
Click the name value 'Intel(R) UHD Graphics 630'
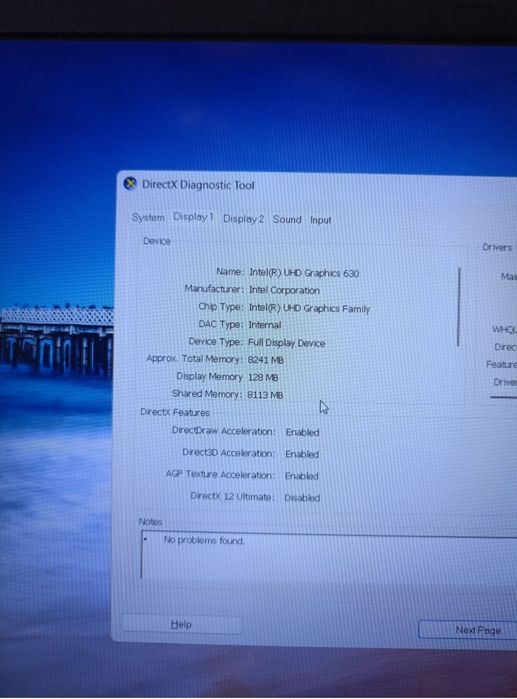[304, 273]
